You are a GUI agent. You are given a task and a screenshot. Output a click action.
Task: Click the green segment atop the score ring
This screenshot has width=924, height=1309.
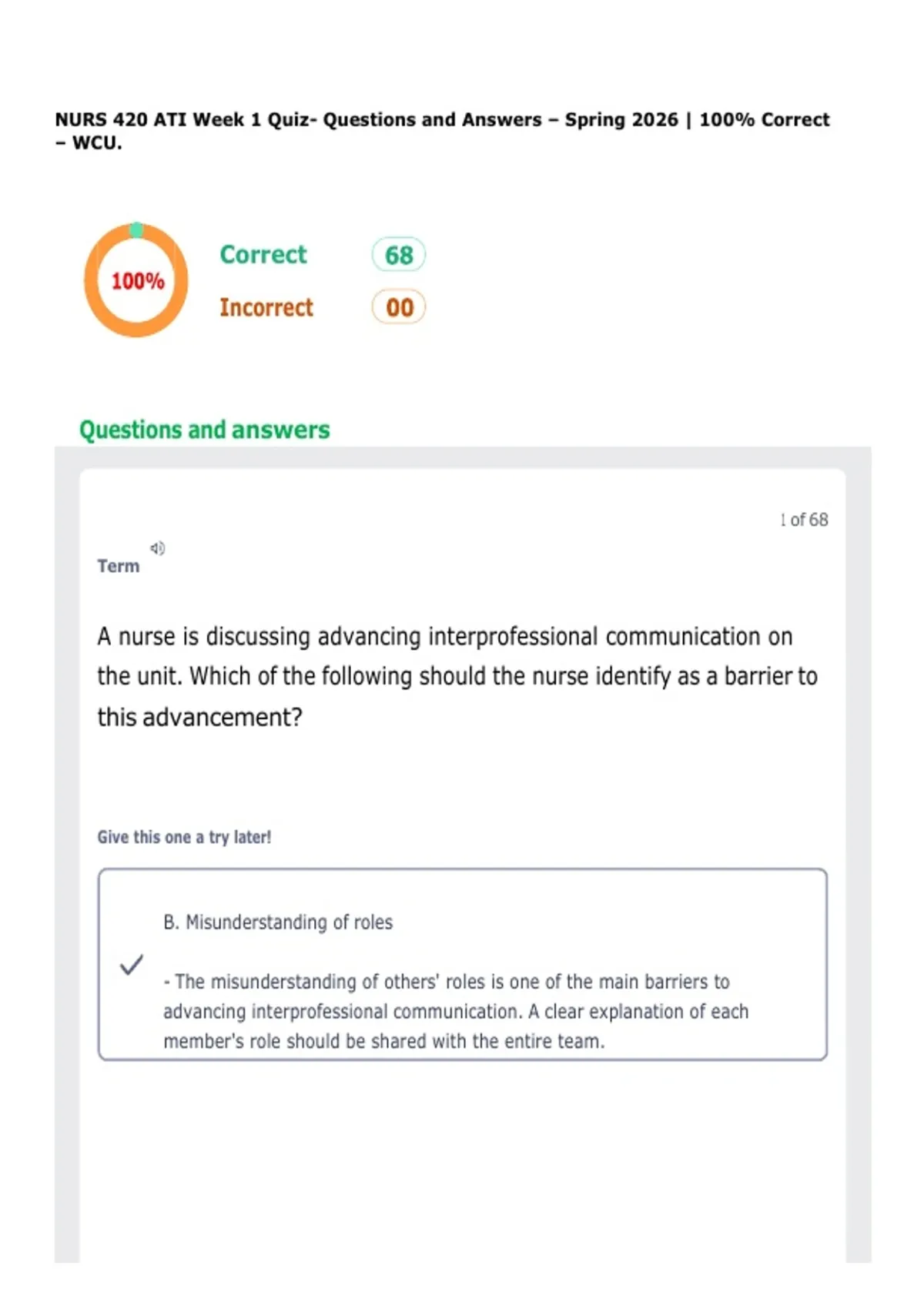tap(136, 229)
